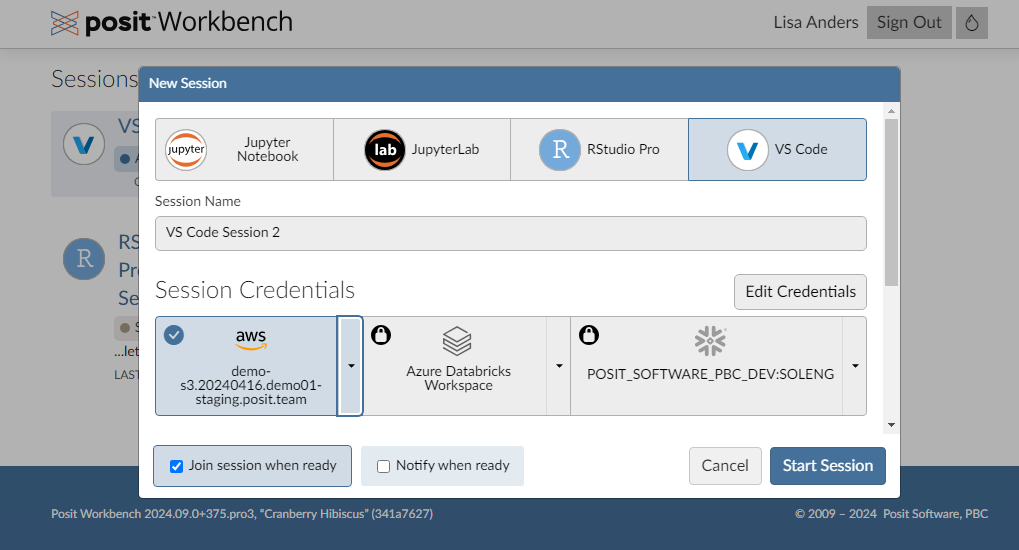Open Edit Credentials
Image resolution: width=1019 pixels, height=550 pixels.
coord(800,291)
